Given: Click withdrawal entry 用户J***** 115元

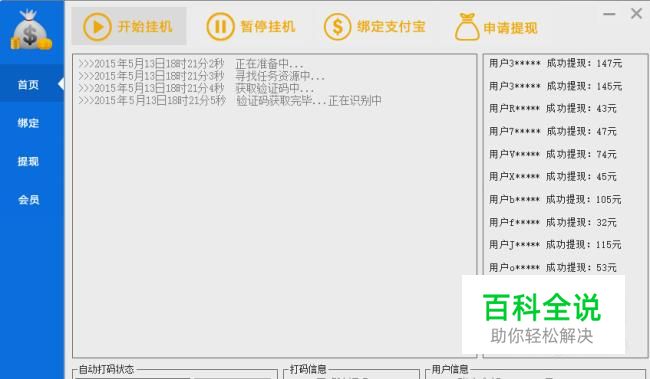Looking at the screenshot, I should 555,245.
